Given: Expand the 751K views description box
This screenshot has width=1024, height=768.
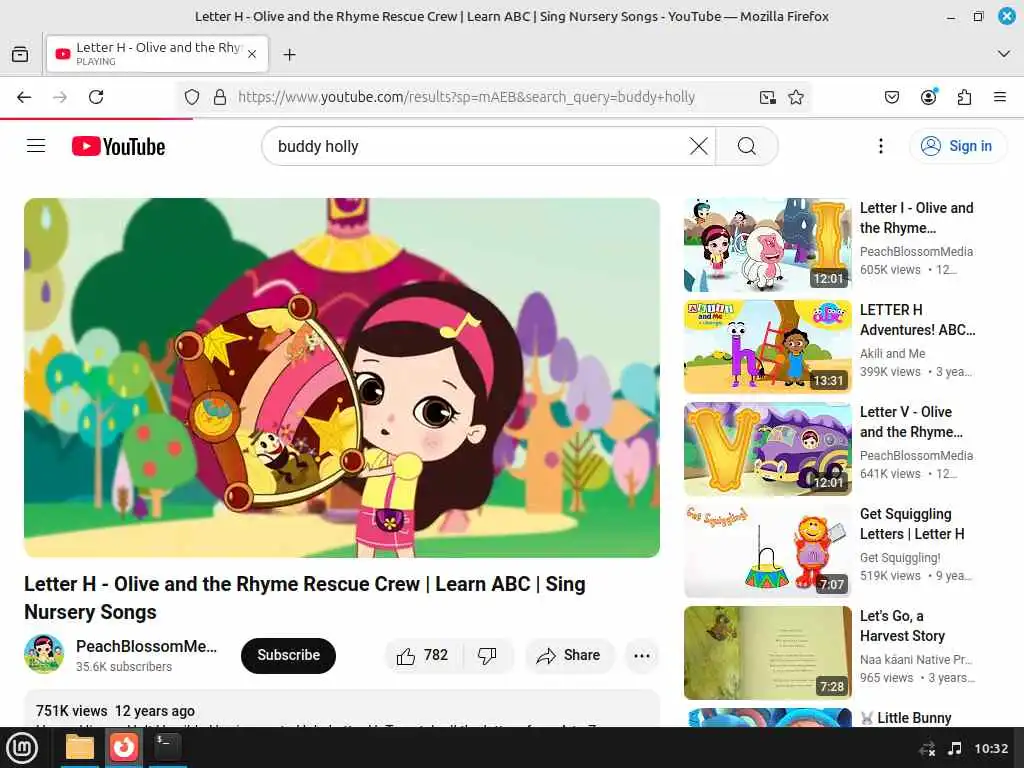Looking at the screenshot, I should (x=342, y=709).
